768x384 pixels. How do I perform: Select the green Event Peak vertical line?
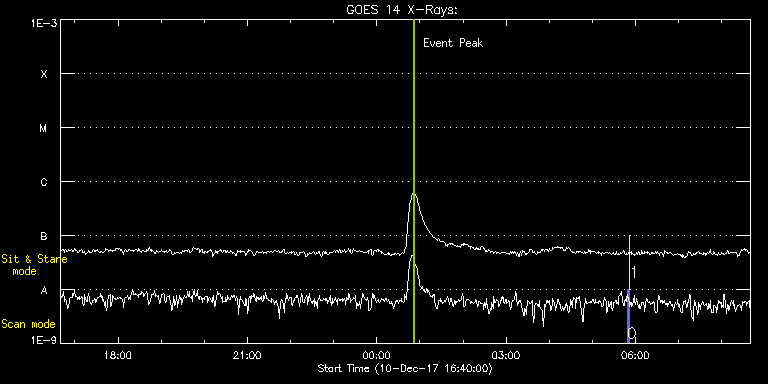tap(414, 181)
